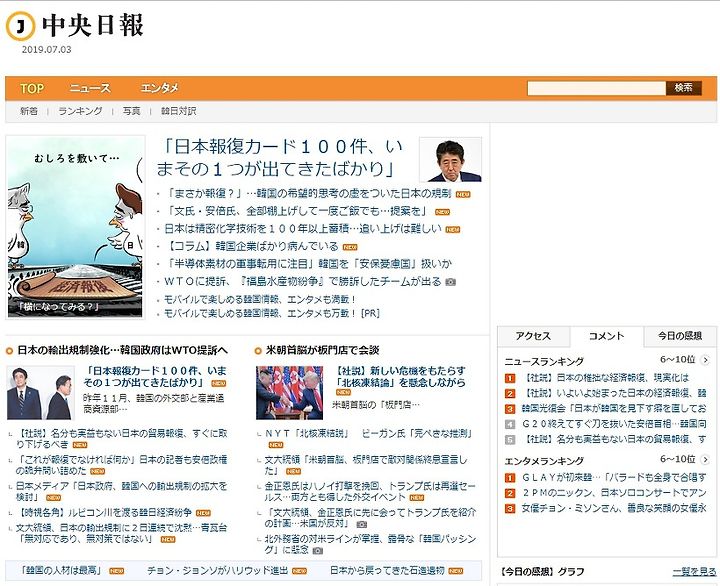
Task: Open 【社説】新しい危機をもたらす北核凍結論 article
Action: pyautogui.click(x=399, y=377)
